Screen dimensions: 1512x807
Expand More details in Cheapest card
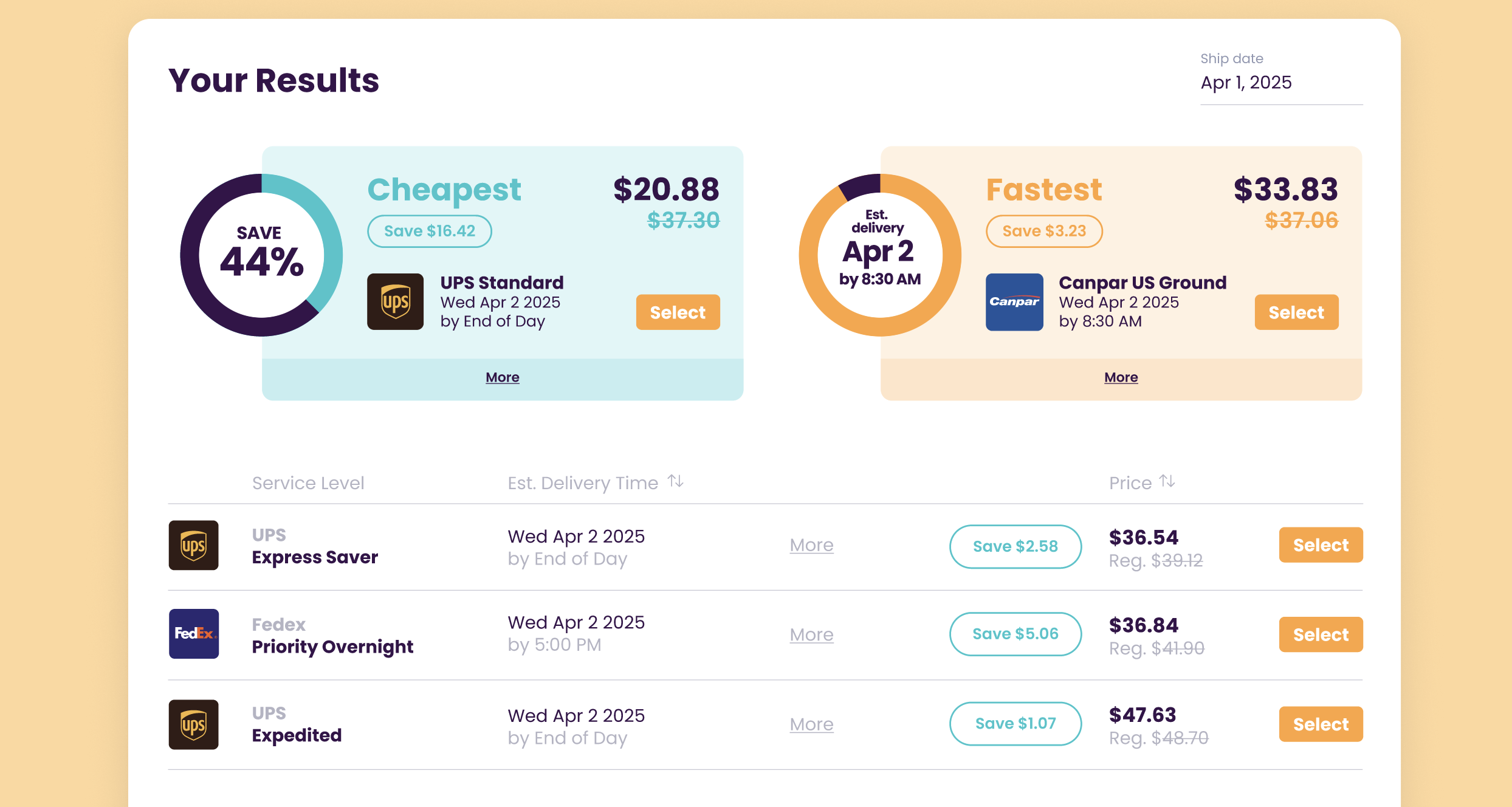pos(502,377)
